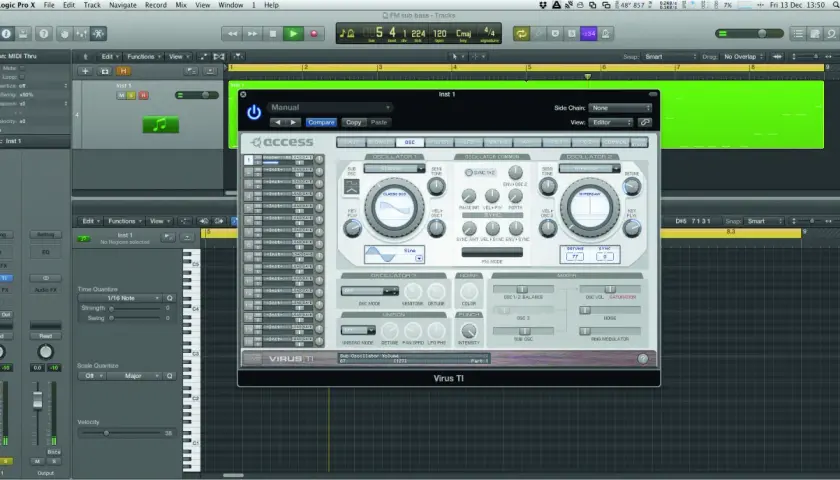
Task: Click Oscillator 1 Semitone knob
Action: click(436, 186)
